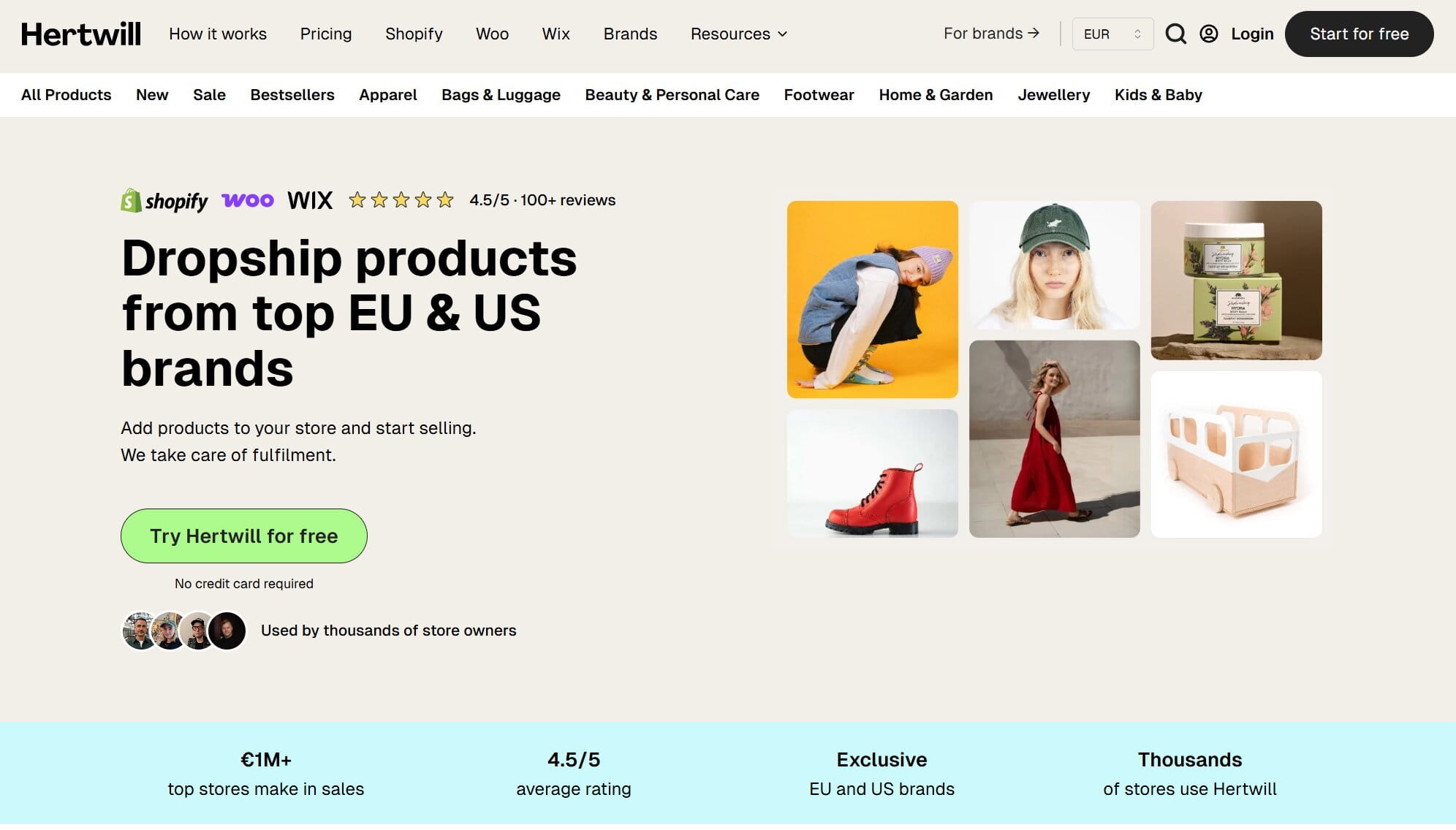Open Shopify nav link
The height and width of the screenshot is (830, 1456).
(x=414, y=34)
